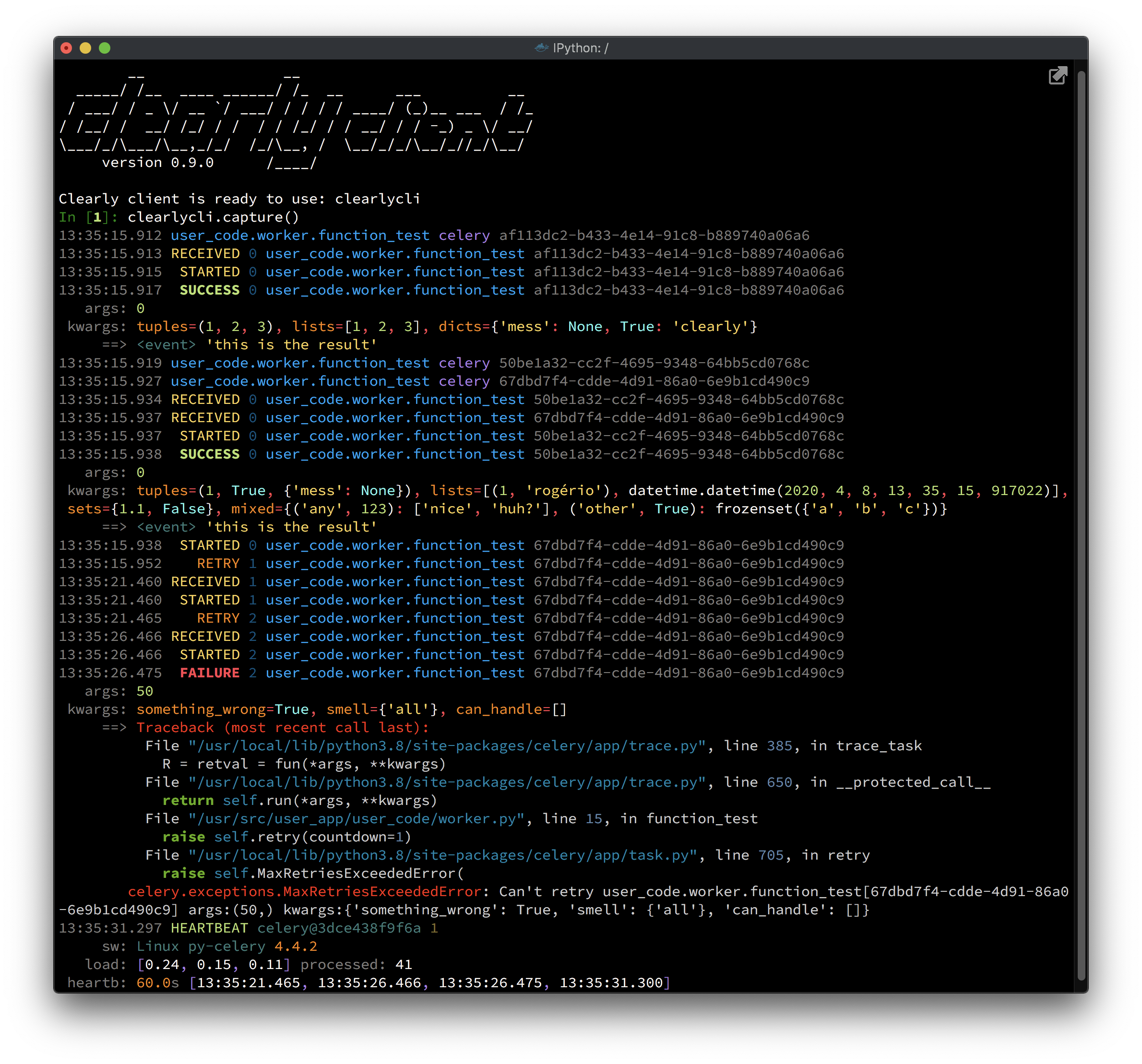This screenshot has height=1064, width=1142.
Task: Click the pop-out window icon at top right
Action: coord(1057,76)
